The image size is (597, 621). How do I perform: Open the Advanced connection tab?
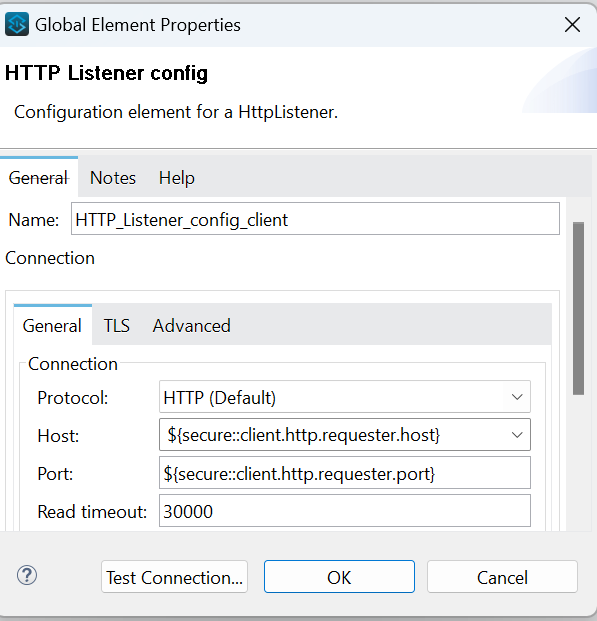pos(192,326)
